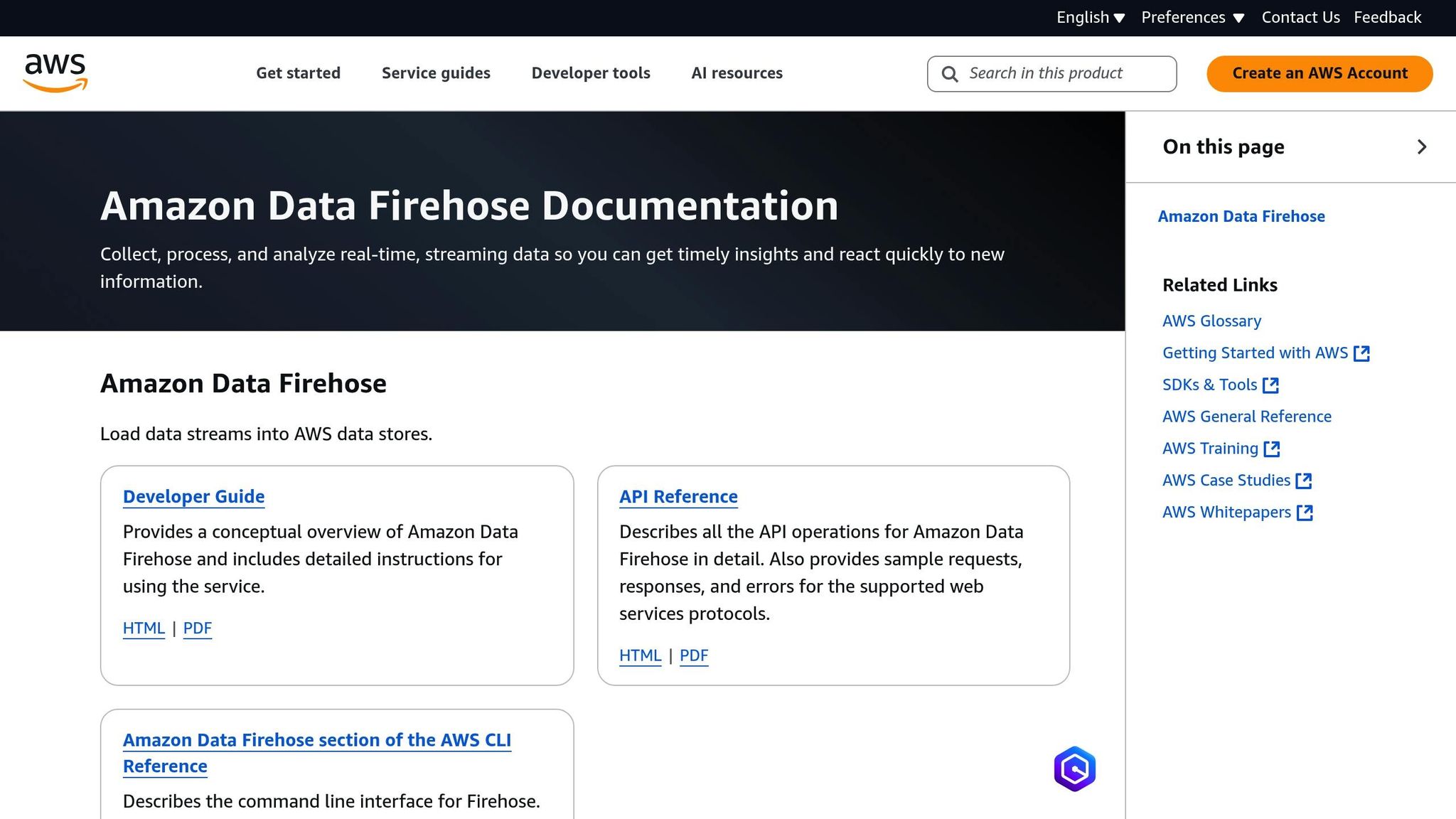Click the Related Links heading
The width and height of the screenshot is (1456, 819).
click(1220, 285)
